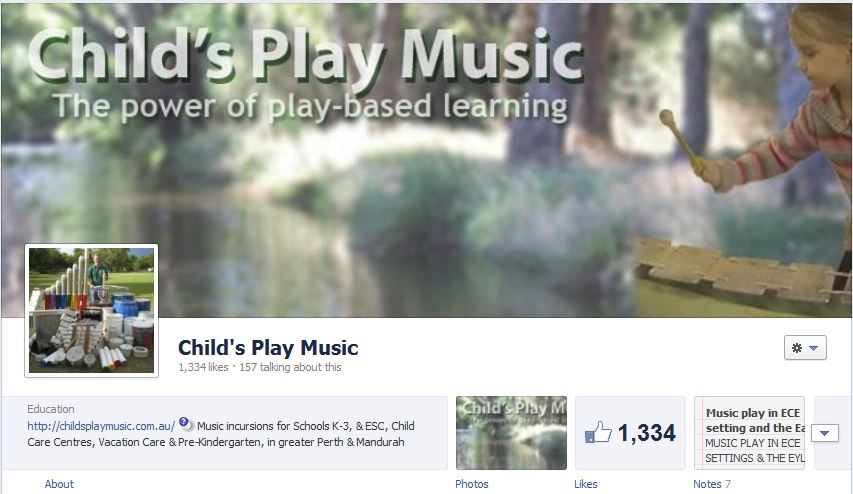The image size is (853, 494).
Task: Open the Likes label link
Action: [x=585, y=484]
